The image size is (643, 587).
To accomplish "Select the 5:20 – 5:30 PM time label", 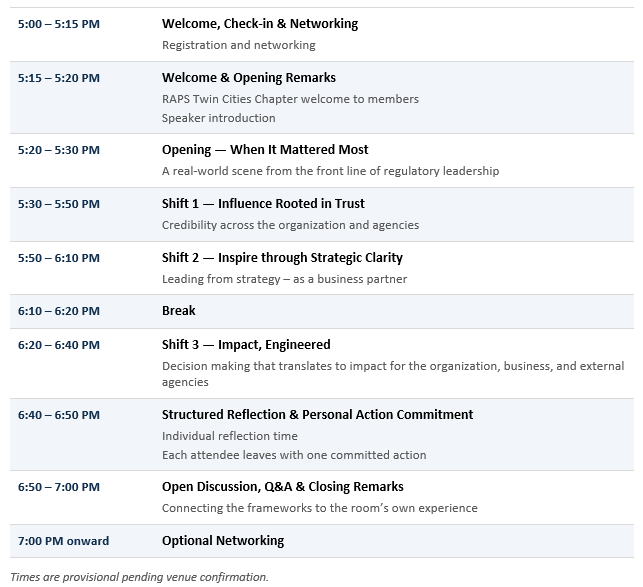I will 59,150.
